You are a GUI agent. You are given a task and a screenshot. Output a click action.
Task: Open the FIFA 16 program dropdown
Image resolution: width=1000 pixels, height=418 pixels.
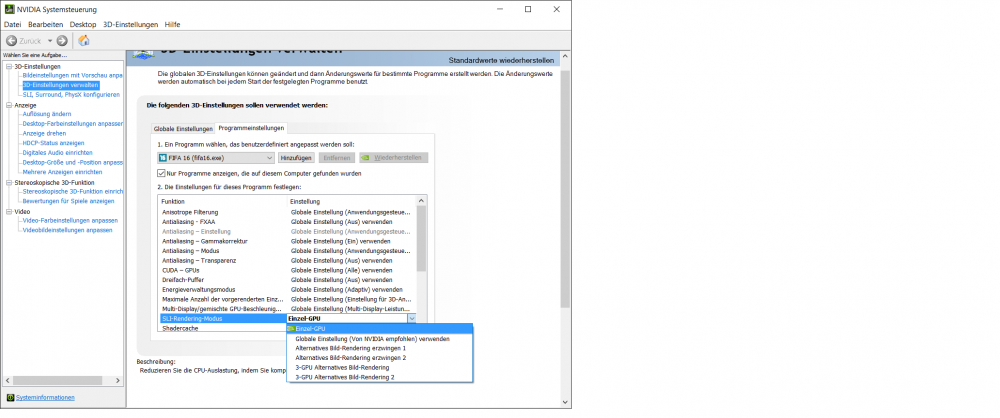269,158
